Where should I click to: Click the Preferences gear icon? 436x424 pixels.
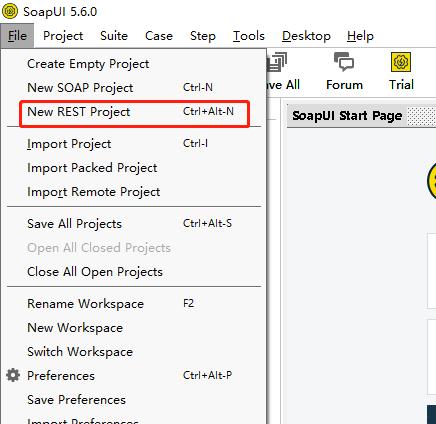(x=13, y=375)
